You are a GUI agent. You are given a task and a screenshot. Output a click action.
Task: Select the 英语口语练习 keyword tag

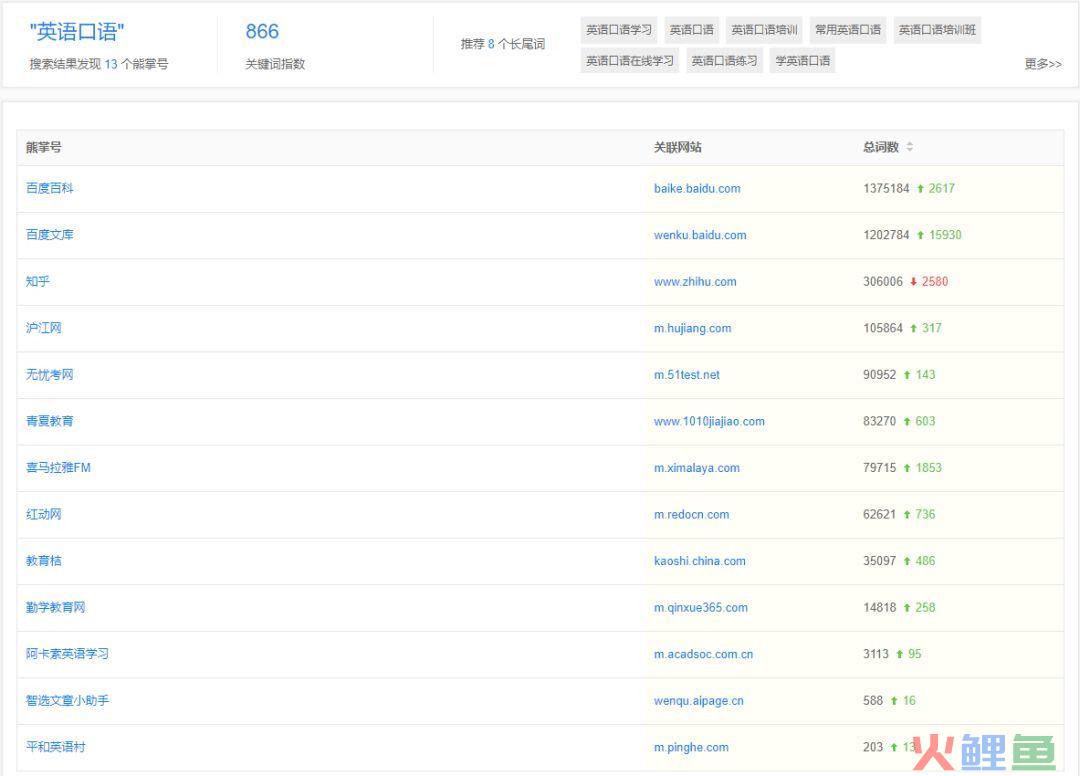pos(724,61)
